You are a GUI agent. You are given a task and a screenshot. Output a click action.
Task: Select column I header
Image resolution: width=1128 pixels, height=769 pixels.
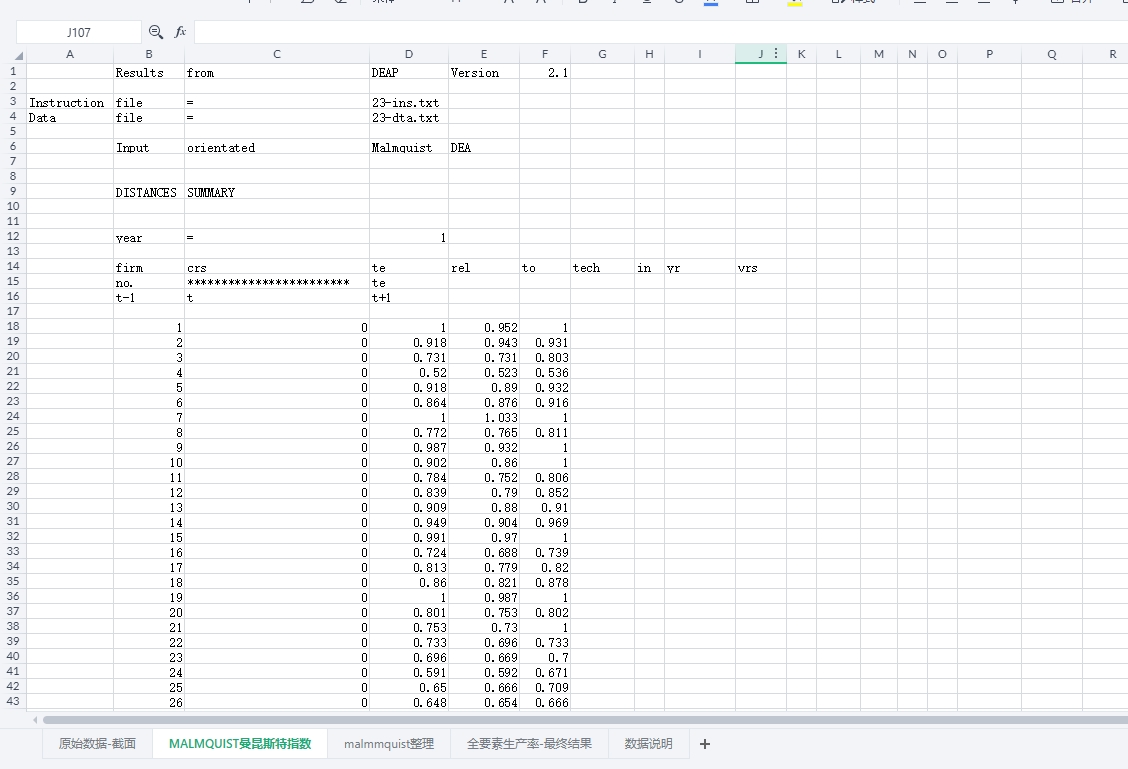tap(699, 55)
